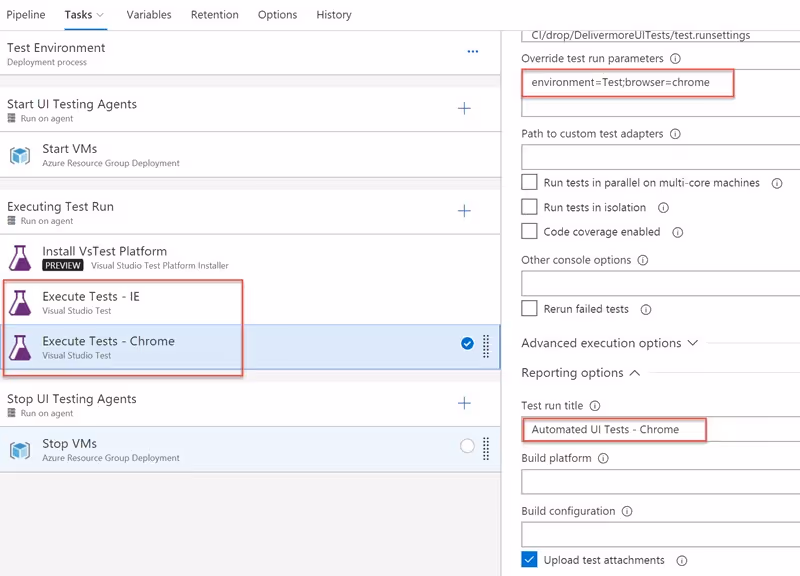Enable Rerun failed tests checkbox
Viewport: 800px width, 576px height.
click(529, 308)
